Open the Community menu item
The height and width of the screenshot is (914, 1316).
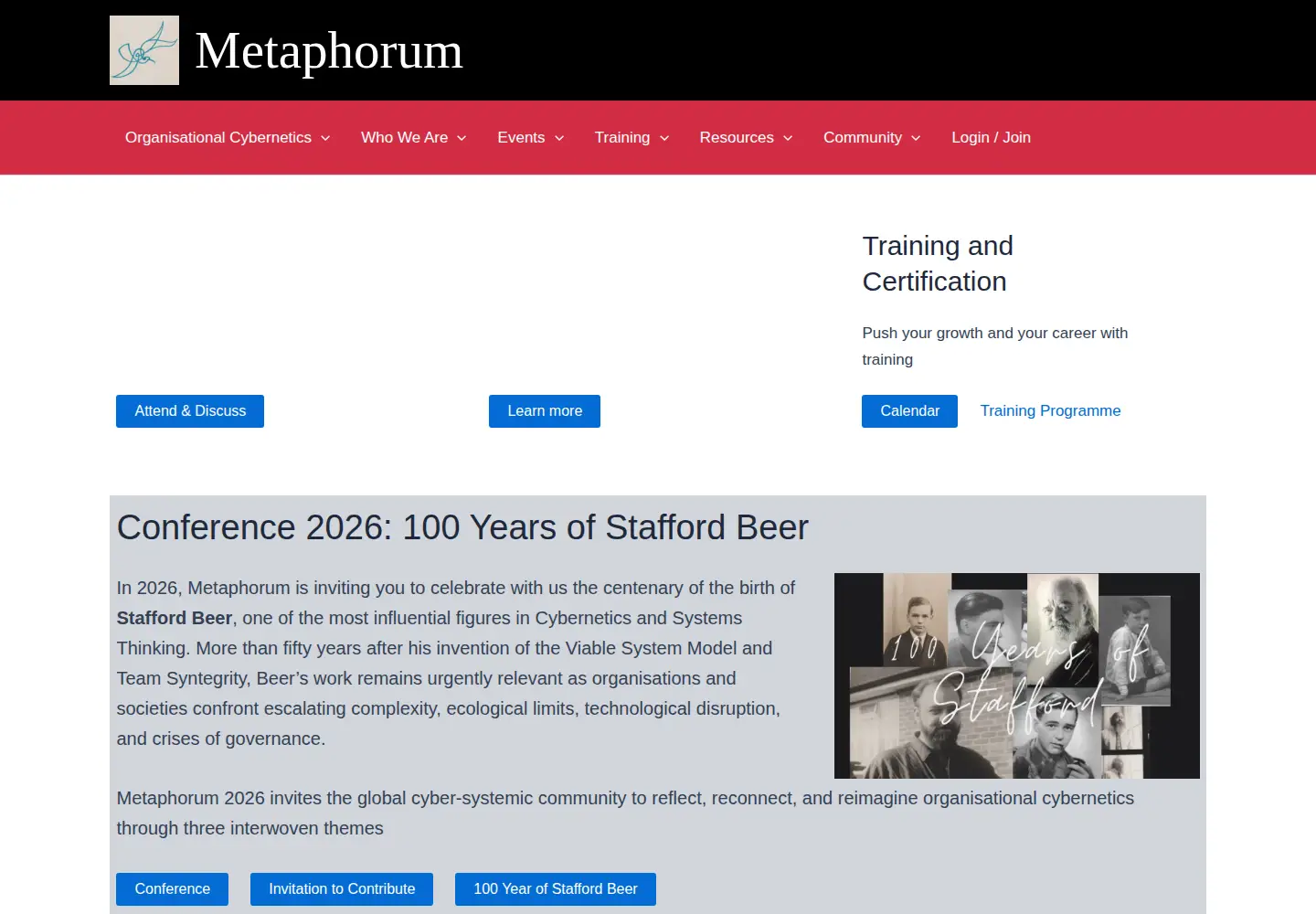tap(863, 138)
